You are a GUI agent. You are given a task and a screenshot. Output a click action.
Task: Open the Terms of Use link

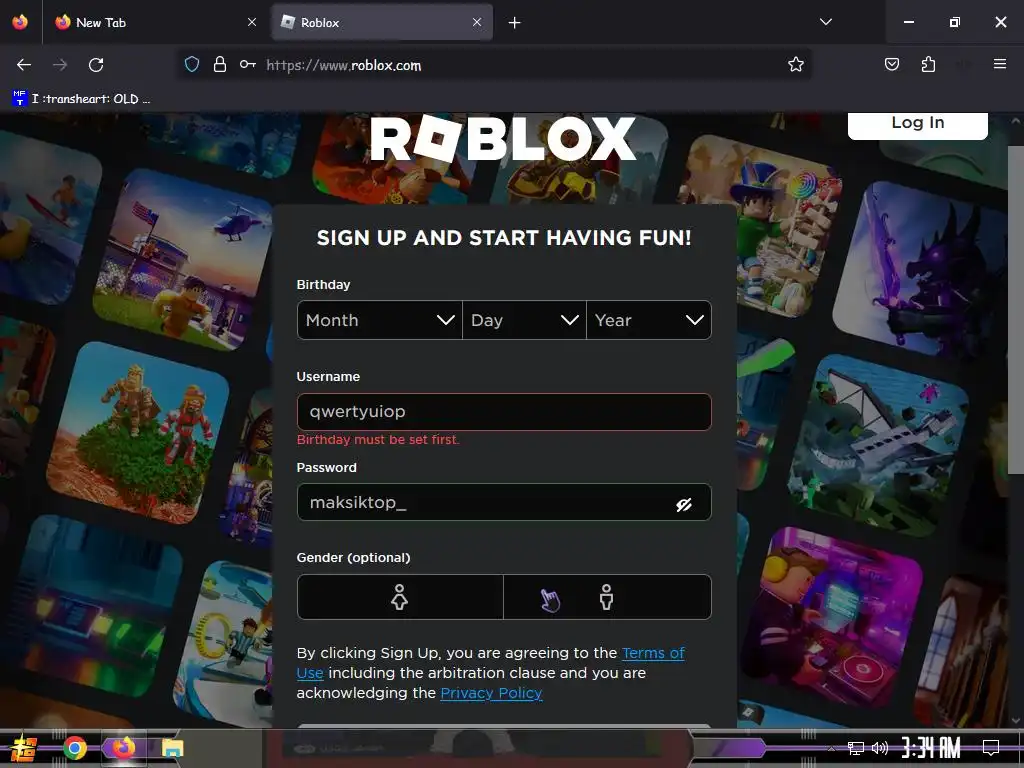point(490,663)
